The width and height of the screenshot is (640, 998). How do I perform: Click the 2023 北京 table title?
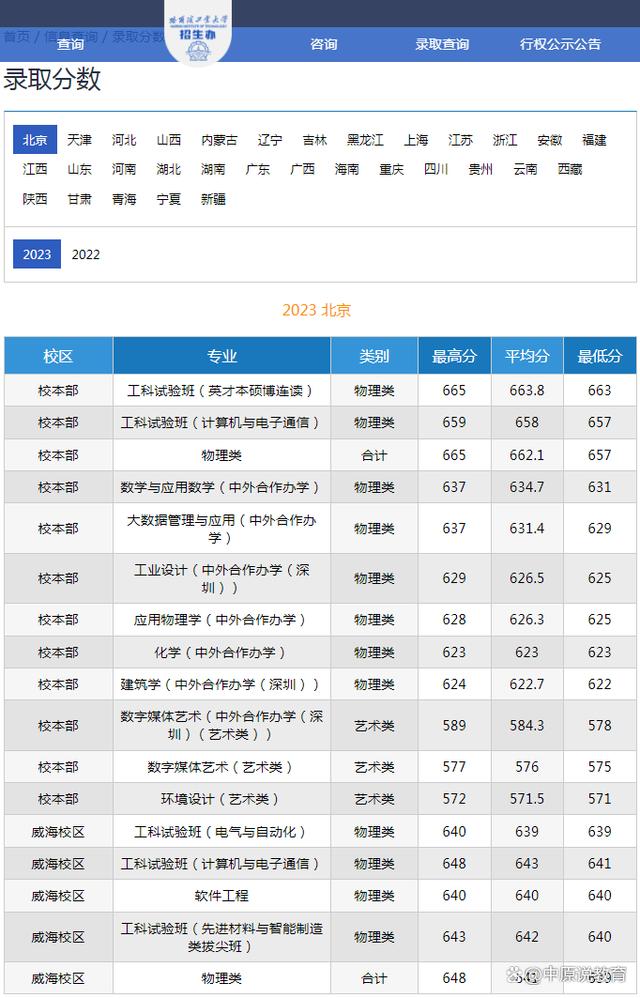tap(317, 310)
